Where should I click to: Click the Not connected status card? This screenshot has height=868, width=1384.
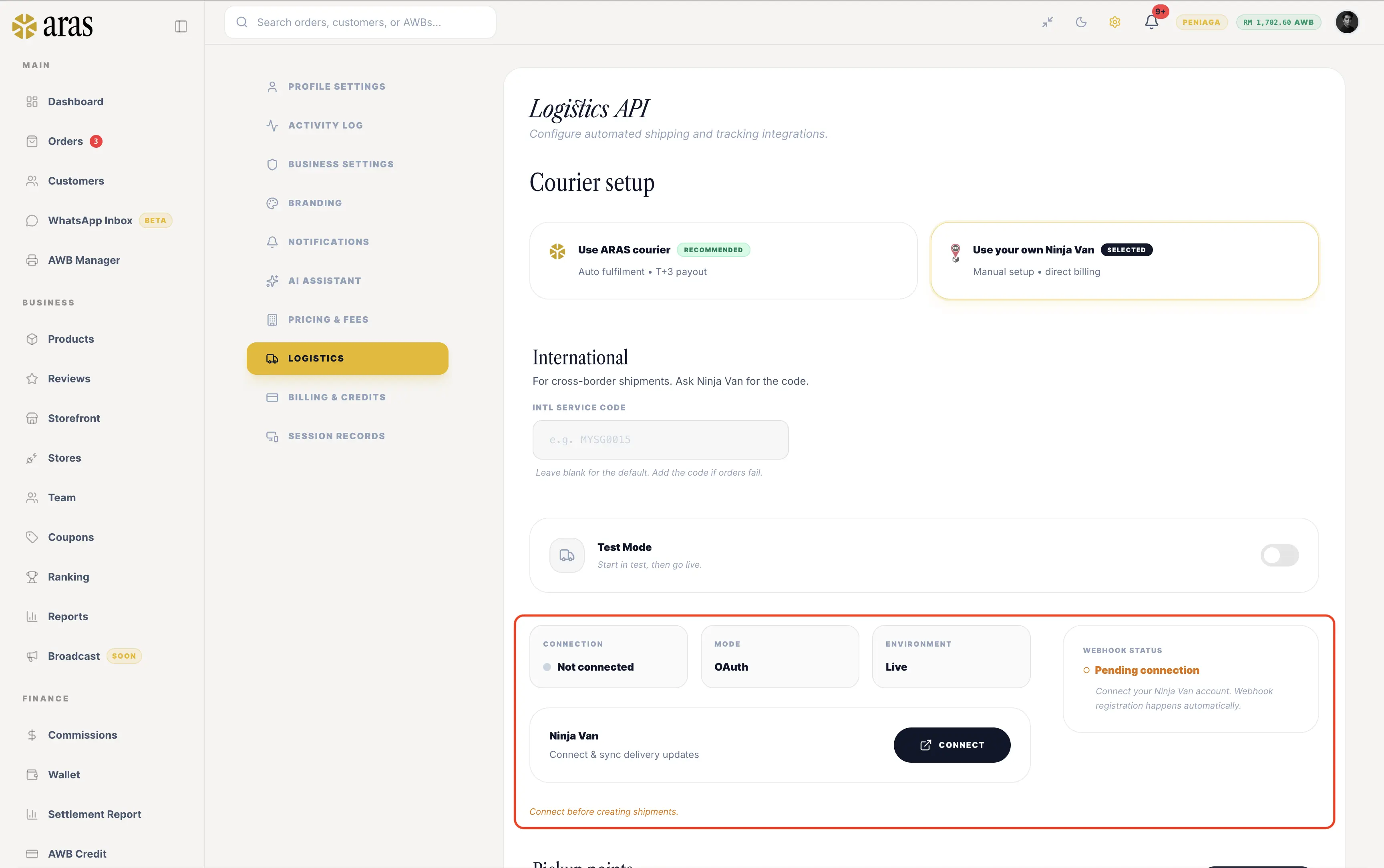point(608,657)
